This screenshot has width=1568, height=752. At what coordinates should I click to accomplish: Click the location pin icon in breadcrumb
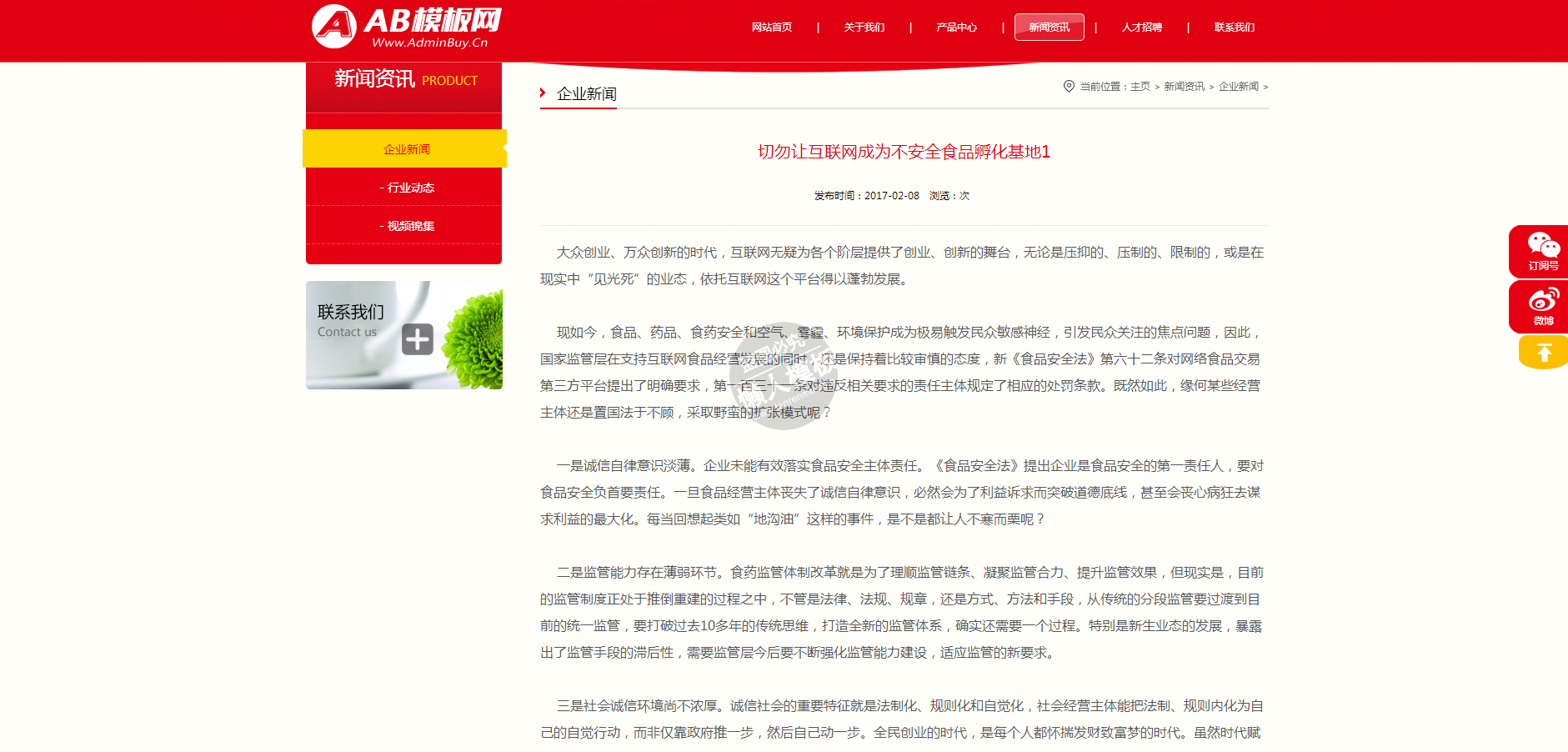(1069, 86)
